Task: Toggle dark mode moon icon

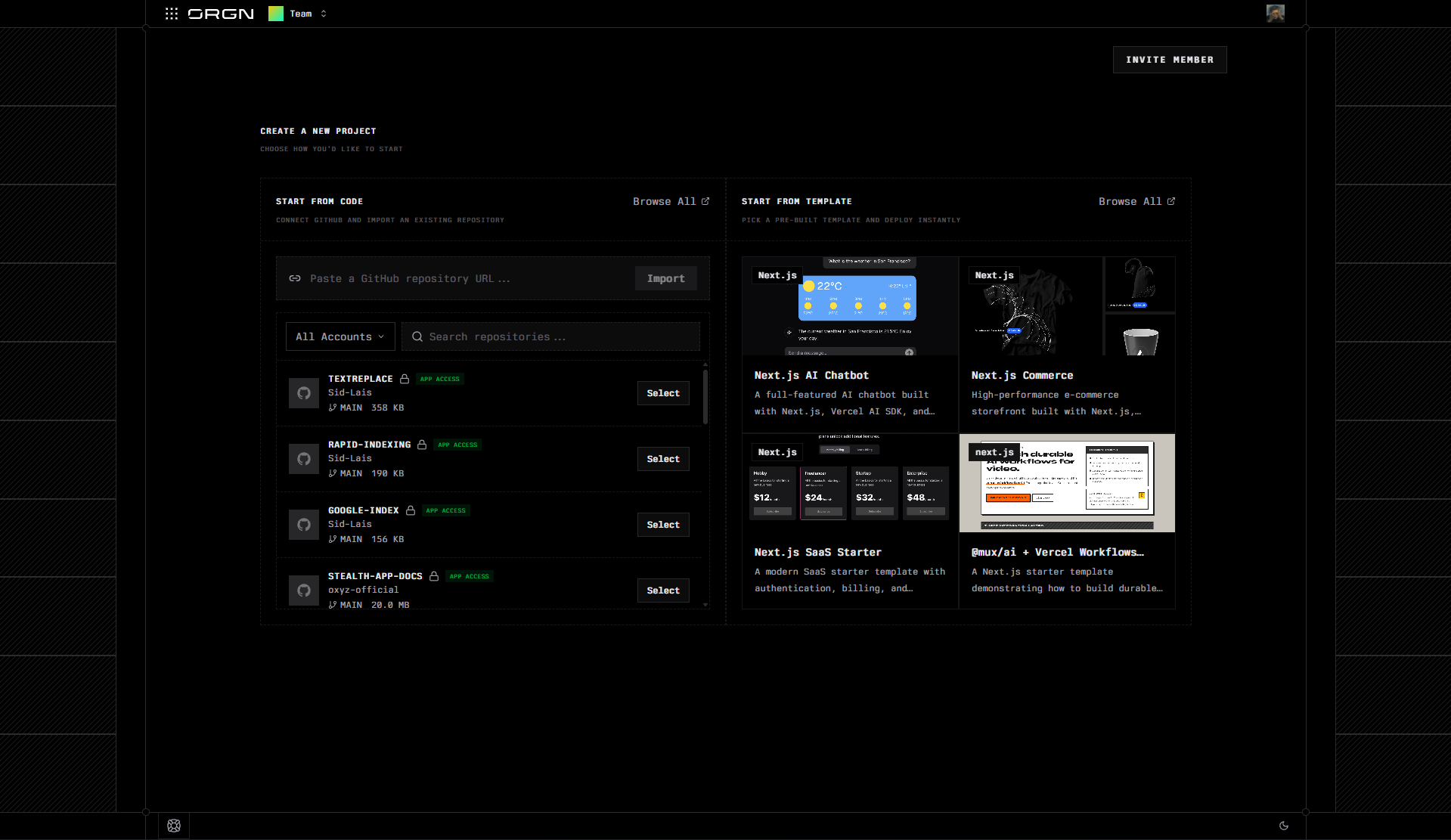Action: coord(1283,826)
